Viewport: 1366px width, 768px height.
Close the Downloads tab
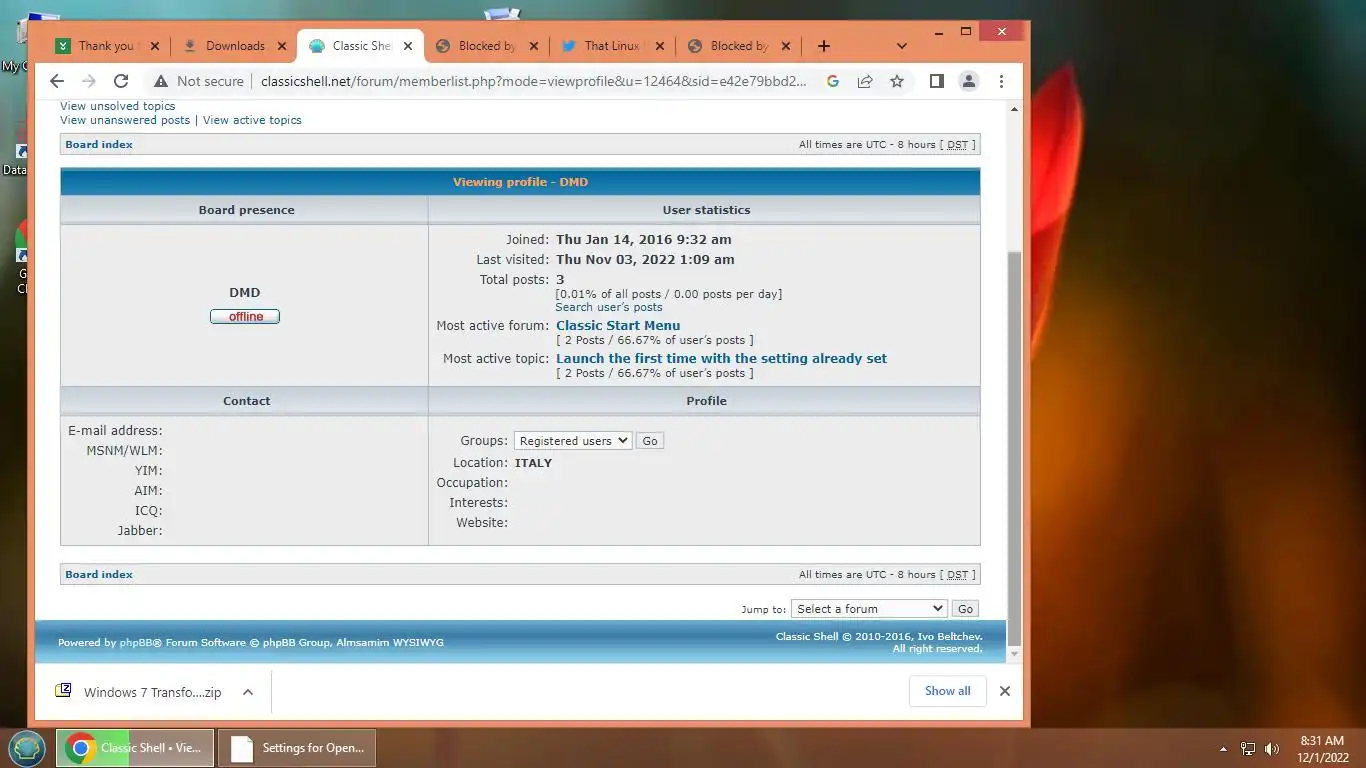coord(281,46)
